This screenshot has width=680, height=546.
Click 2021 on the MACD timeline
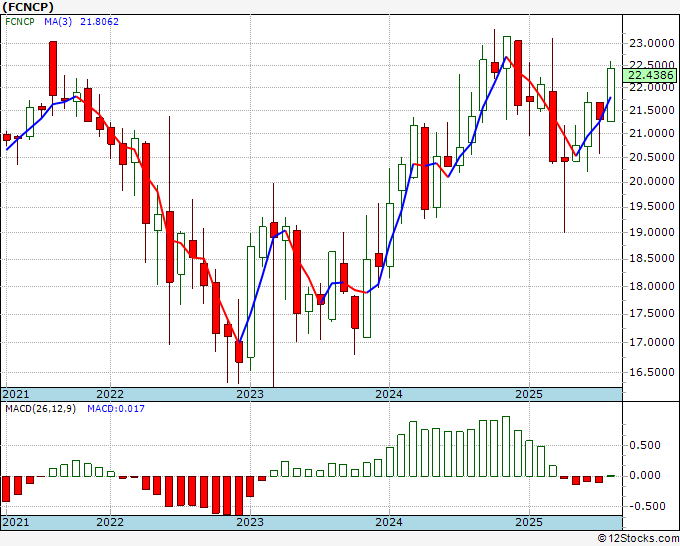pyautogui.click(x=16, y=522)
